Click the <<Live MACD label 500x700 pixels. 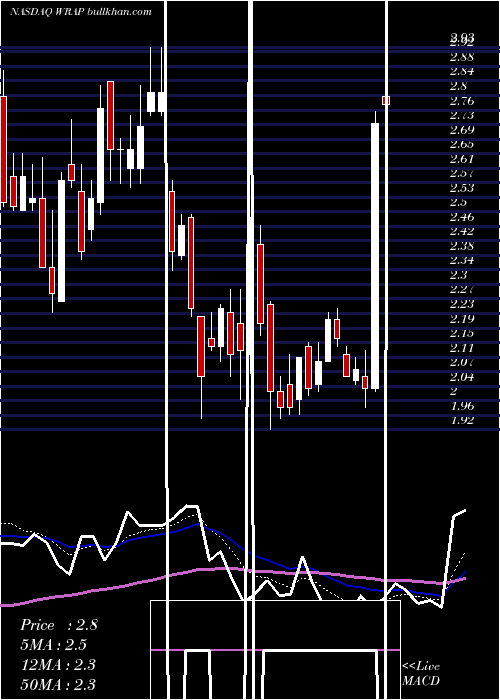(421, 673)
